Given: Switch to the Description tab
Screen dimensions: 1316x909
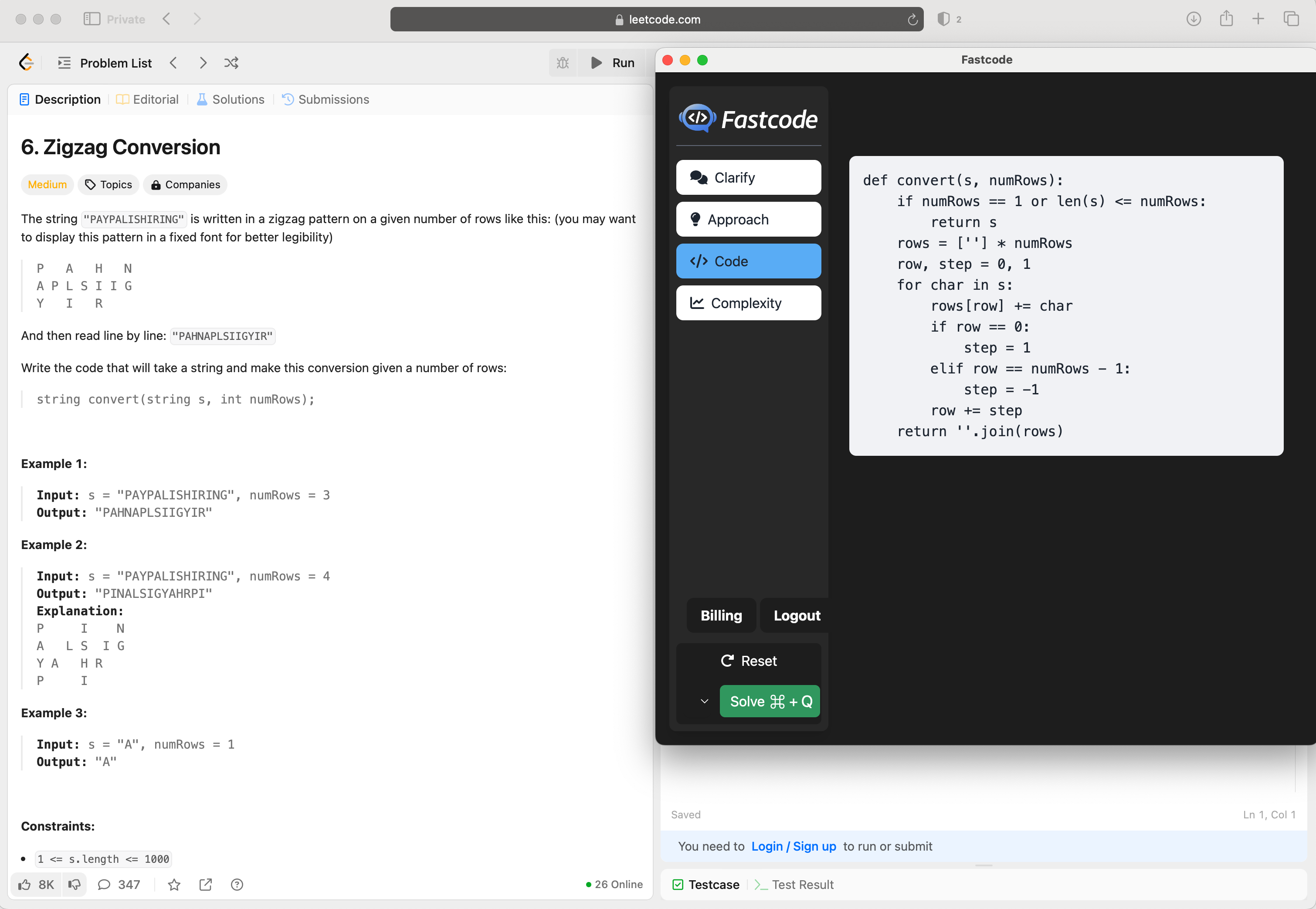Looking at the screenshot, I should pos(60,99).
